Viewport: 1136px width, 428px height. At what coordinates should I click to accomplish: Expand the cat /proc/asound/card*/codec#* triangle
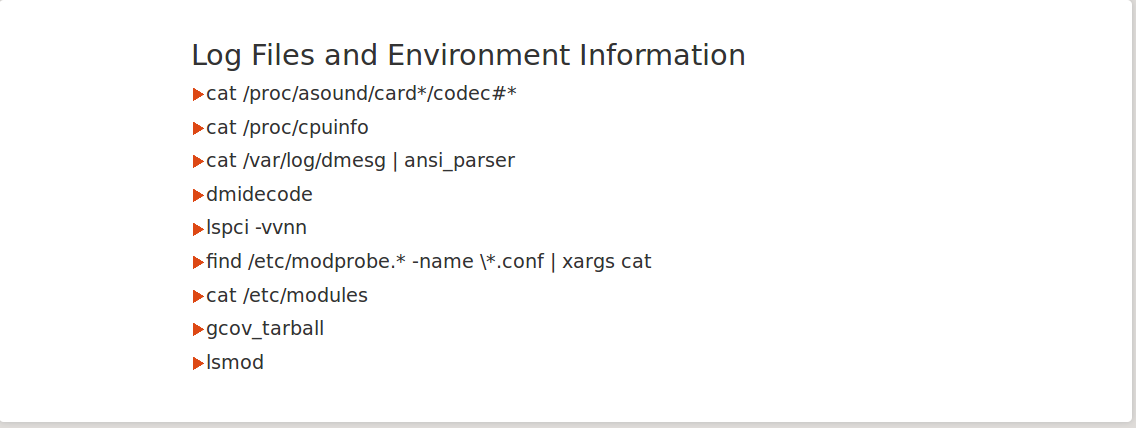pos(198,95)
